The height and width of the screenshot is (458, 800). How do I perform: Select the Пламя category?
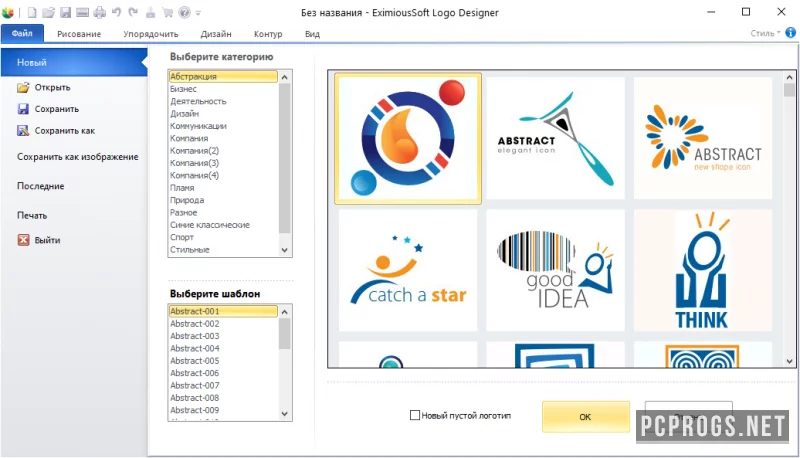click(223, 188)
